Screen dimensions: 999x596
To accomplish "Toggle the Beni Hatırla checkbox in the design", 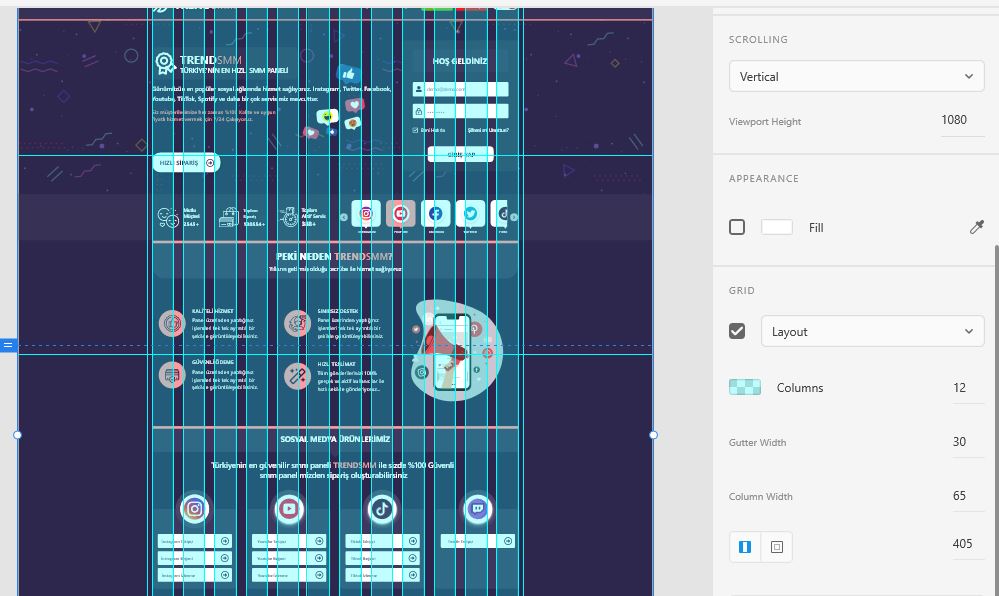I will coord(415,130).
